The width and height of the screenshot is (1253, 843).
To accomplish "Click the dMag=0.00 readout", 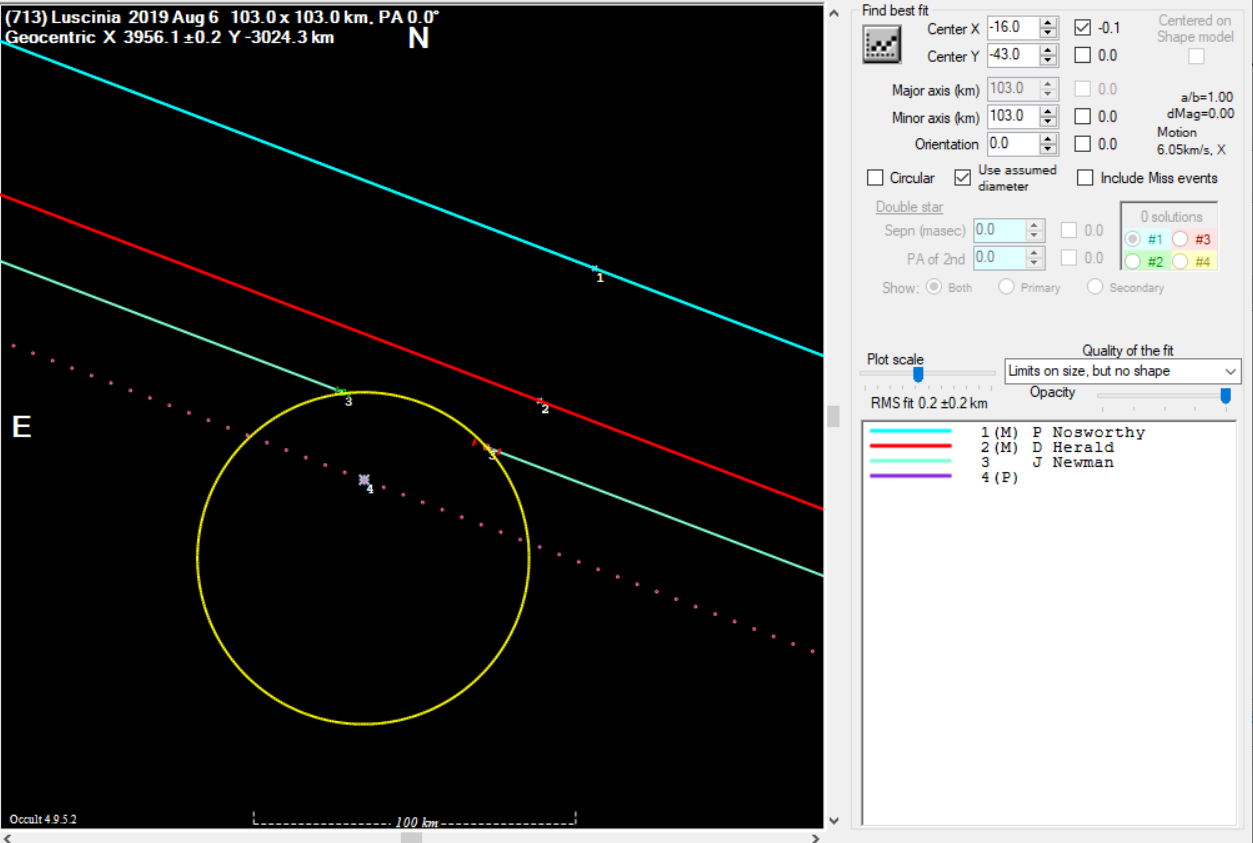I will click(x=1201, y=114).
